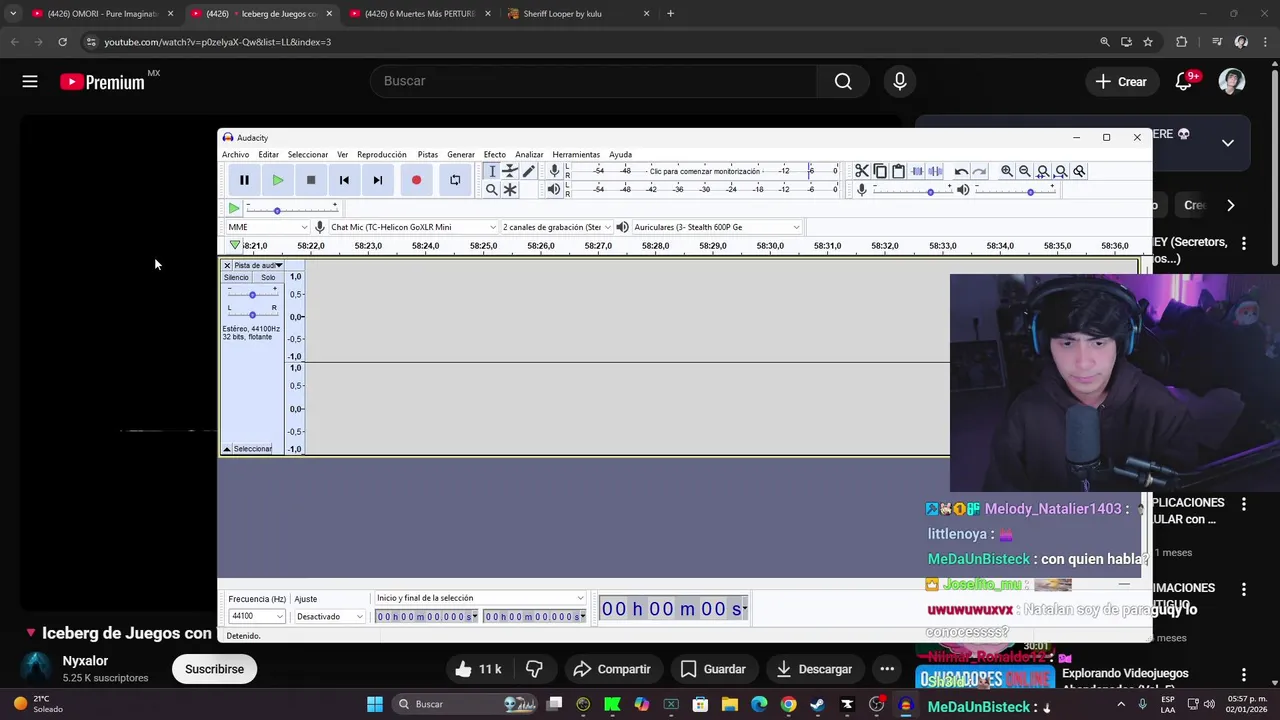Click the recording meter microphone icon

(554, 171)
